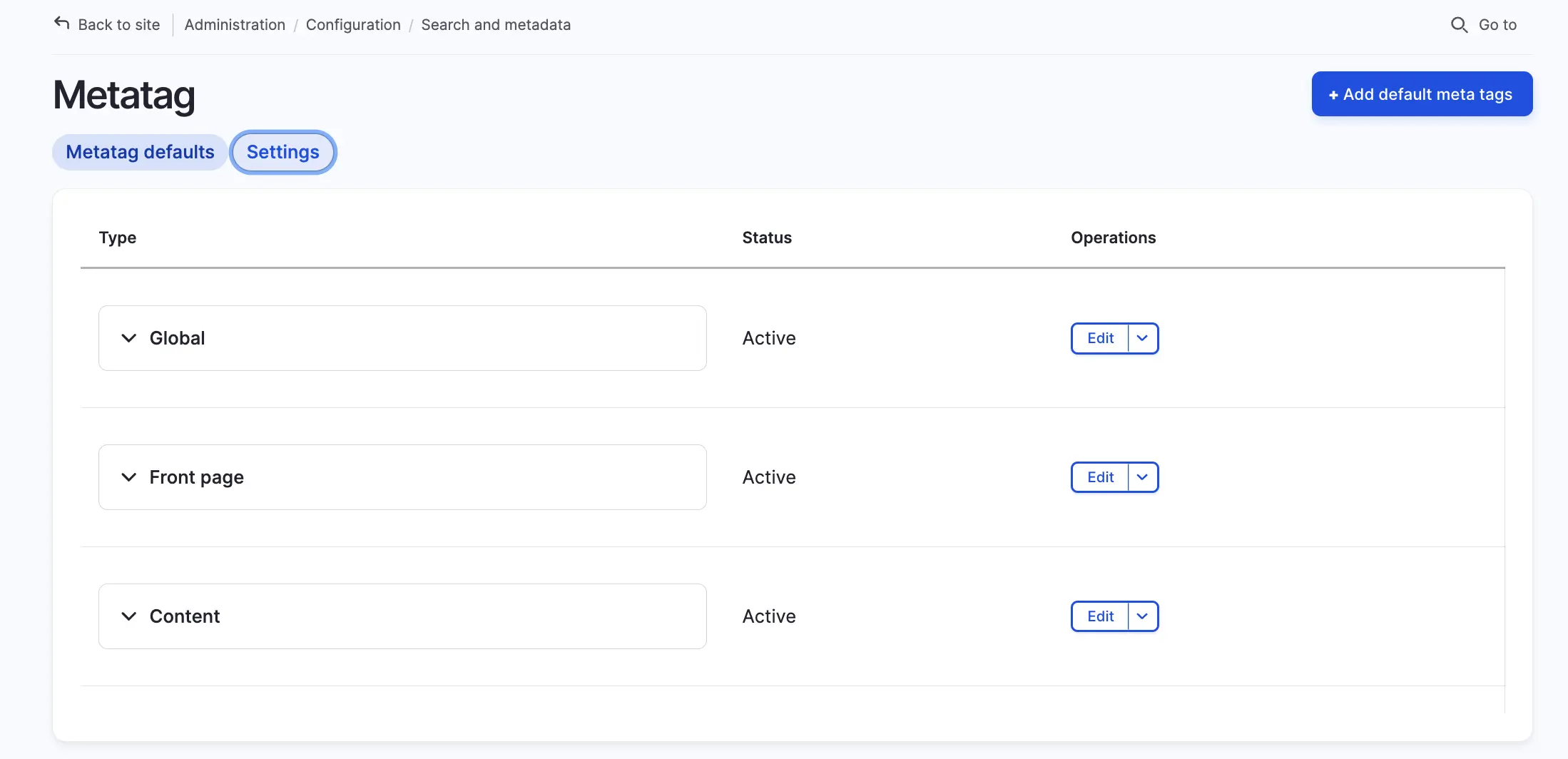
Task: Open the Administration breadcrumb link
Action: coord(235,25)
